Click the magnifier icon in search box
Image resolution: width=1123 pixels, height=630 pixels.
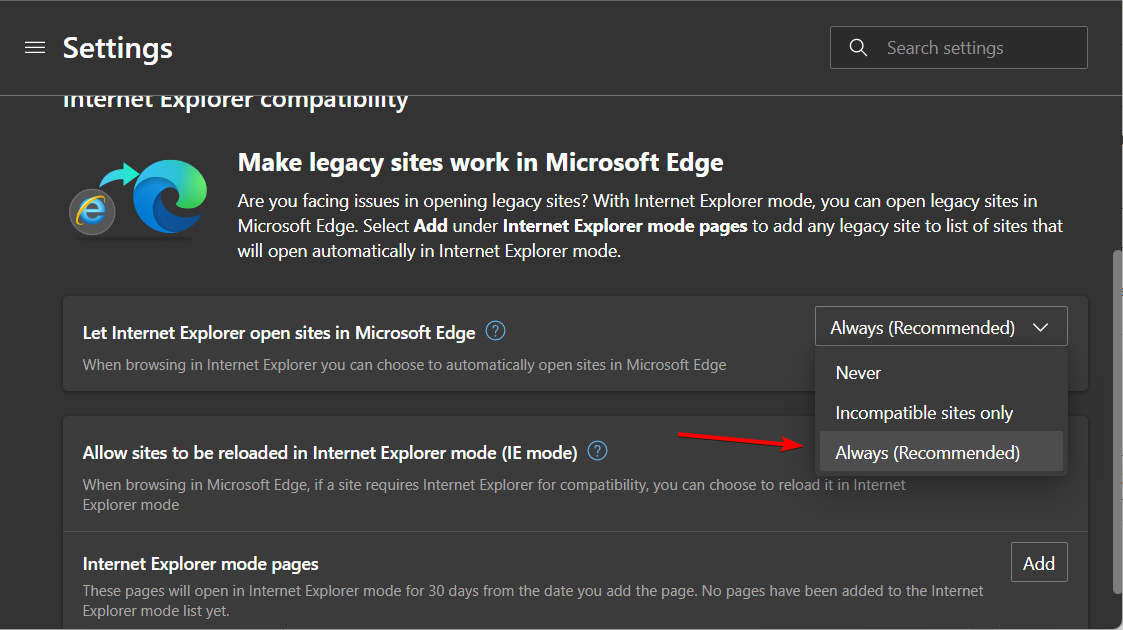point(857,48)
